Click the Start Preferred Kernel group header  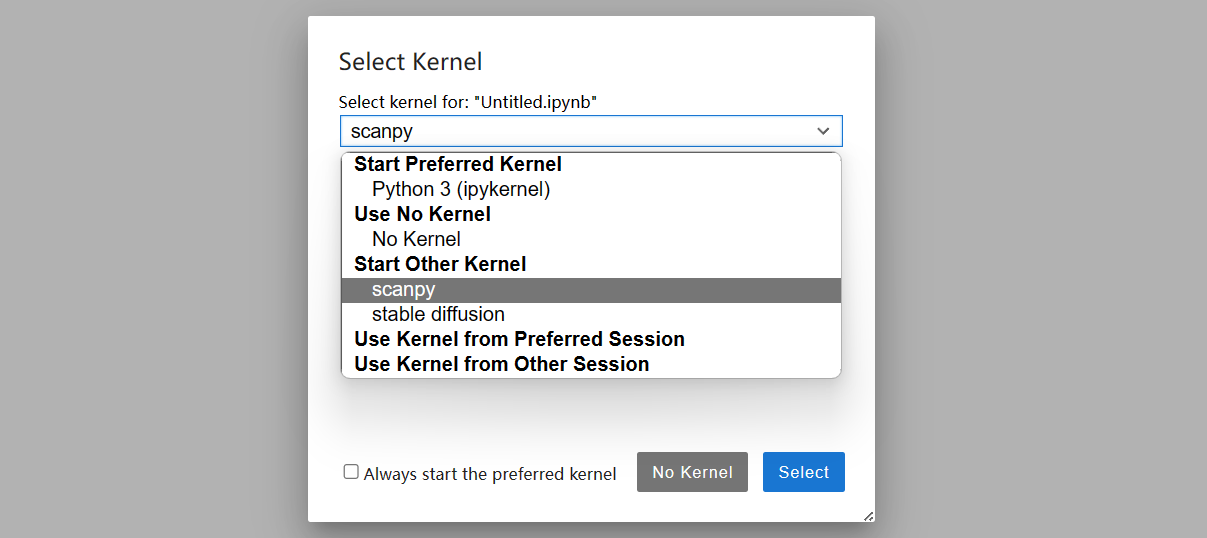click(458, 164)
